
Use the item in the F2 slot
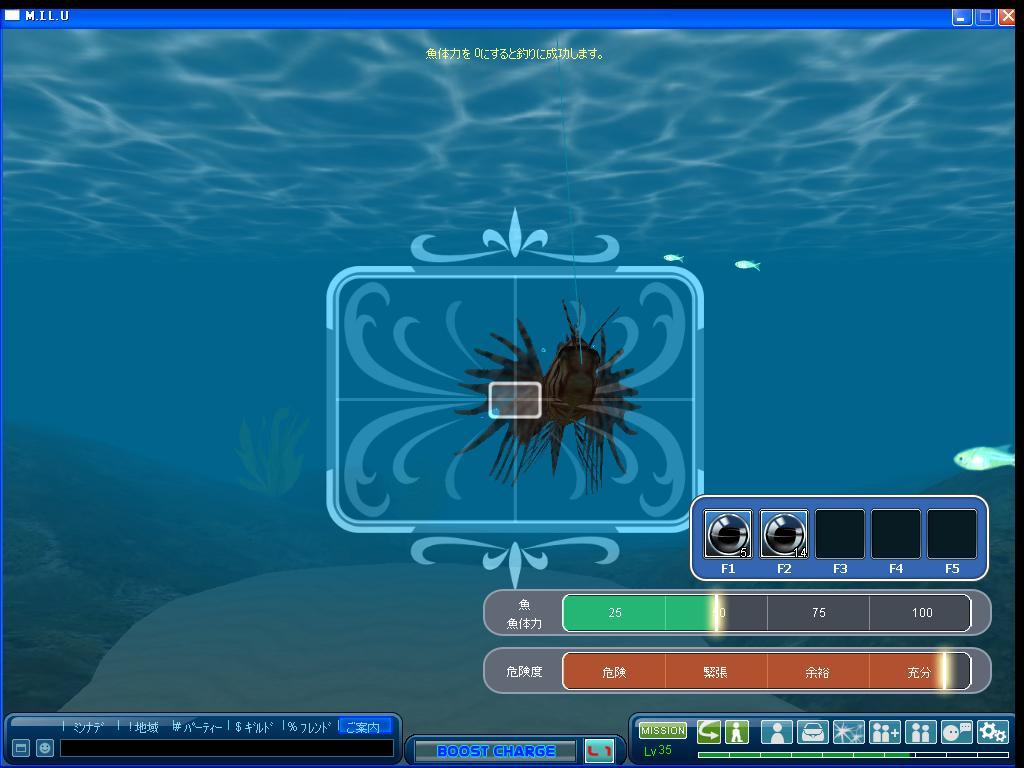pos(783,534)
